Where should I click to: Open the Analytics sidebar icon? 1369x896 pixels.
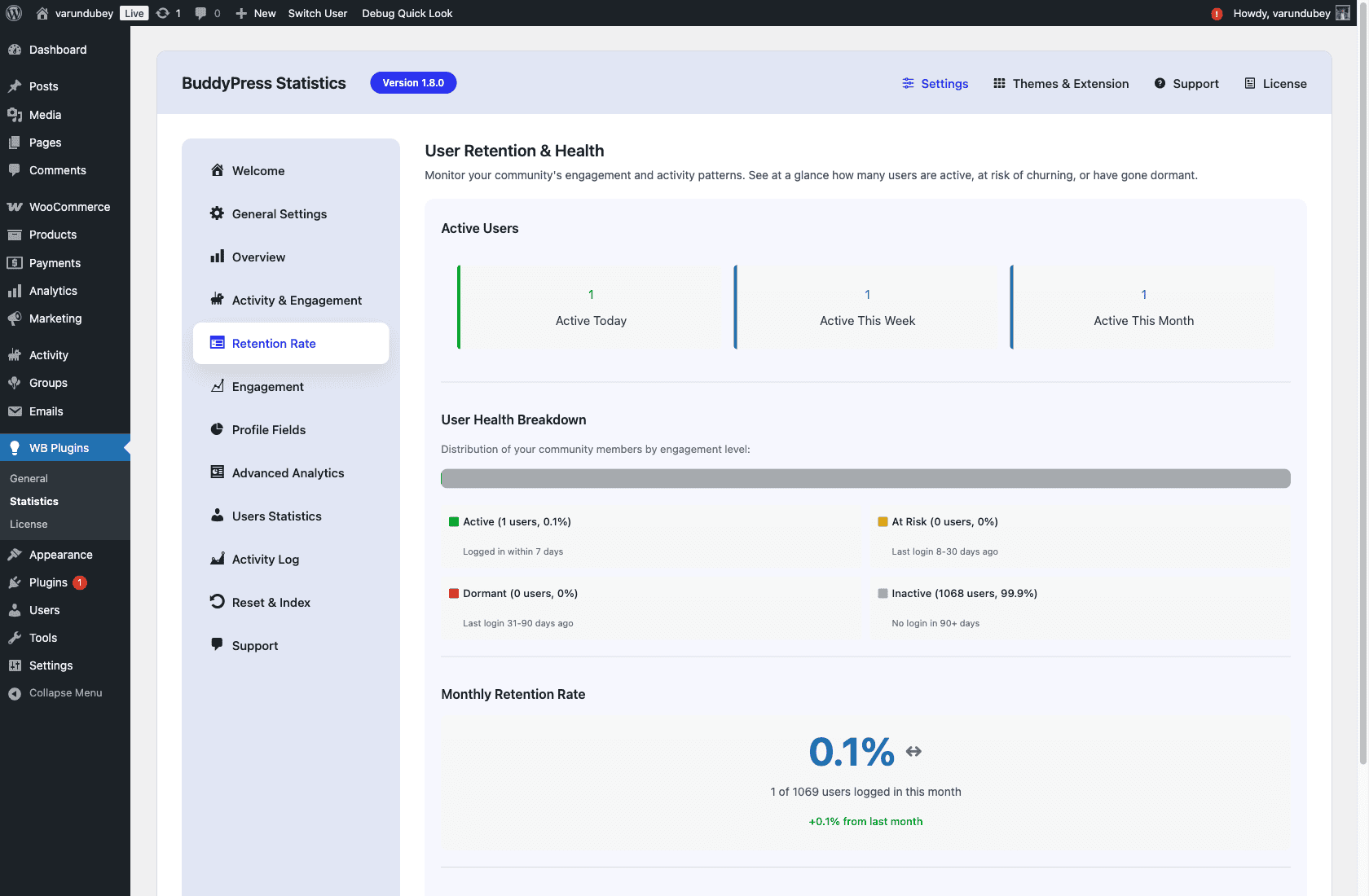pyautogui.click(x=15, y=291)
